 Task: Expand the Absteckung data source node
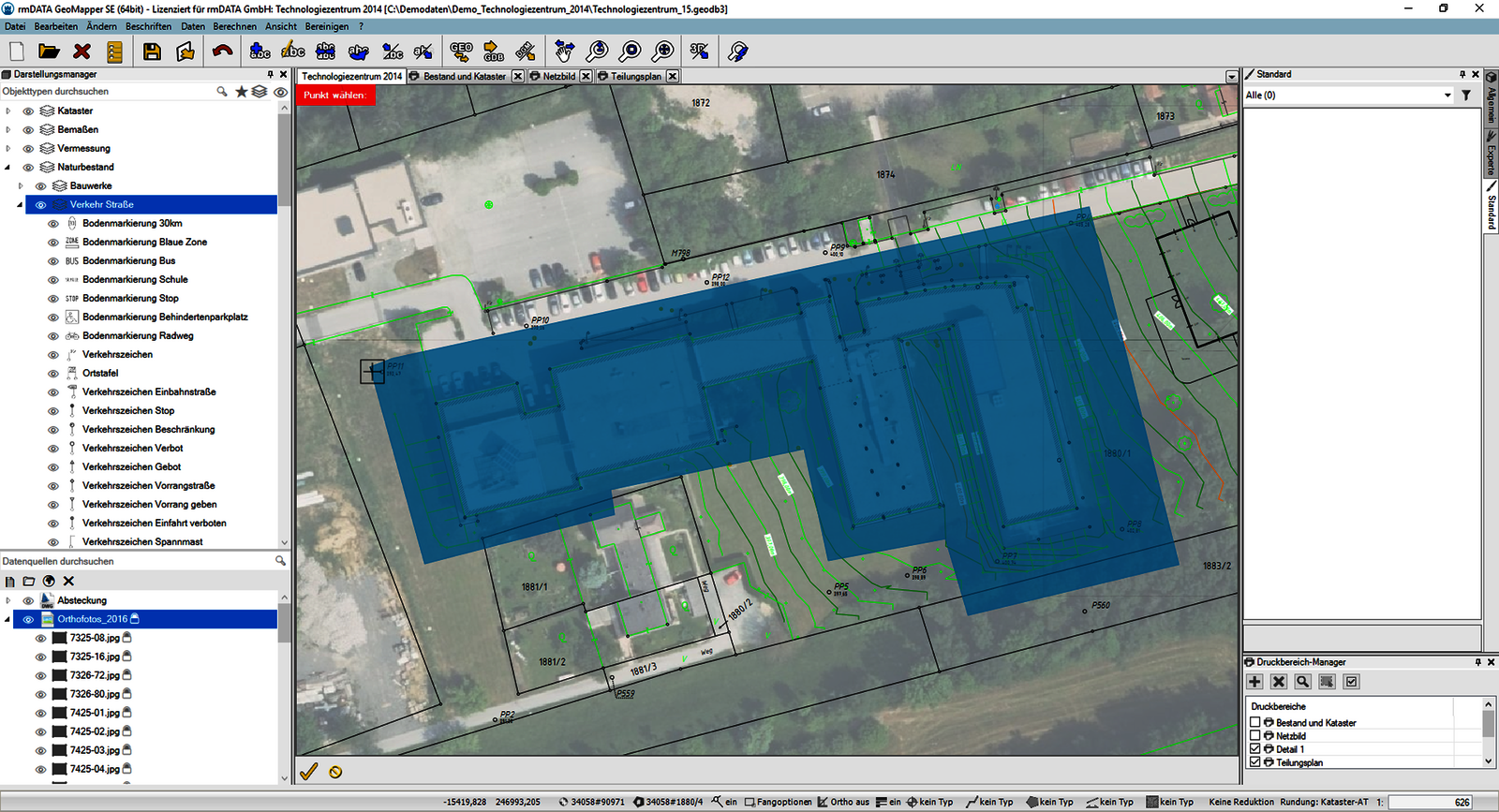click(x=8, y=600)
